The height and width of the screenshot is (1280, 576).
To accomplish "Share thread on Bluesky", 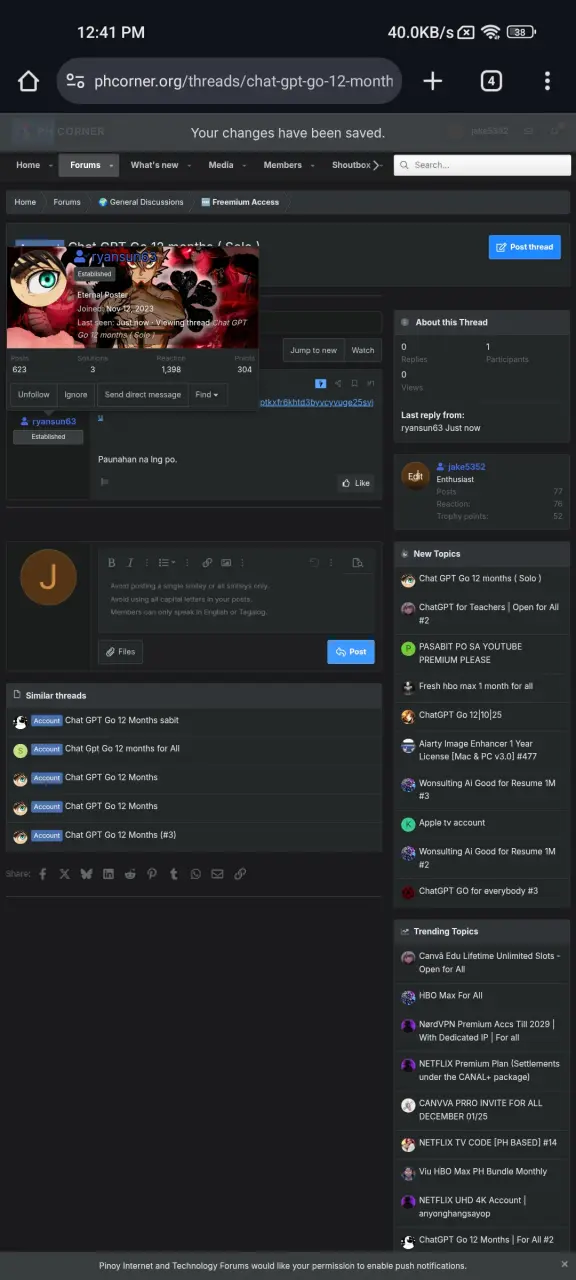I will coord(86,874).
